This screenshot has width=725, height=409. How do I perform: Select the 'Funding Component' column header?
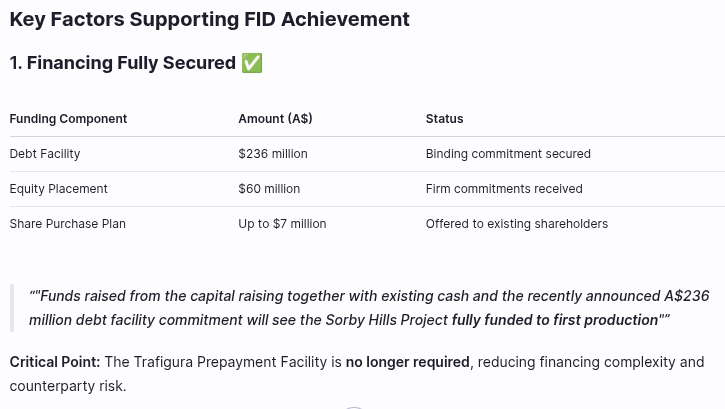(68, 119)
